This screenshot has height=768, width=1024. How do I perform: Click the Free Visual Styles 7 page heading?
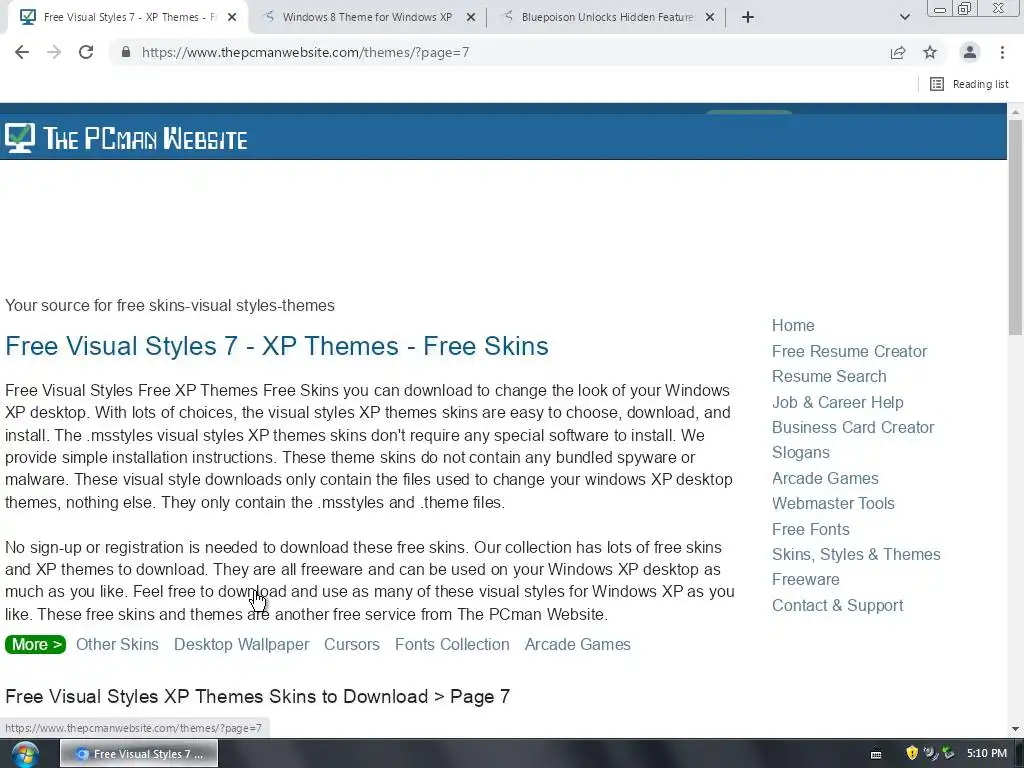pos(277,346)
